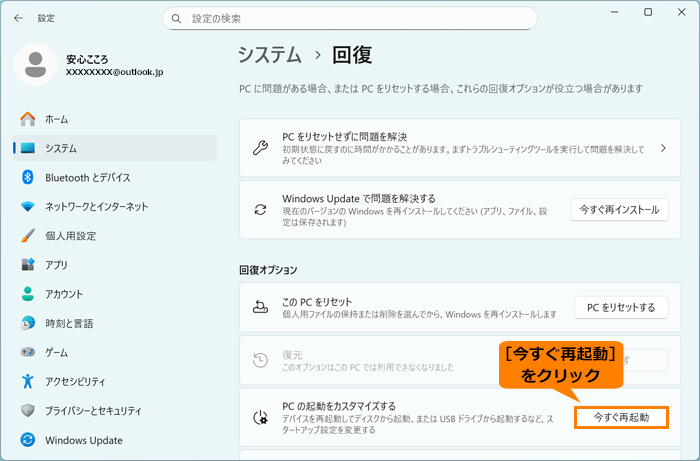The image size is (700, 461).
Task: Click the アプリ apps icon
Action: pyautogui.click(x=28, y=265)
